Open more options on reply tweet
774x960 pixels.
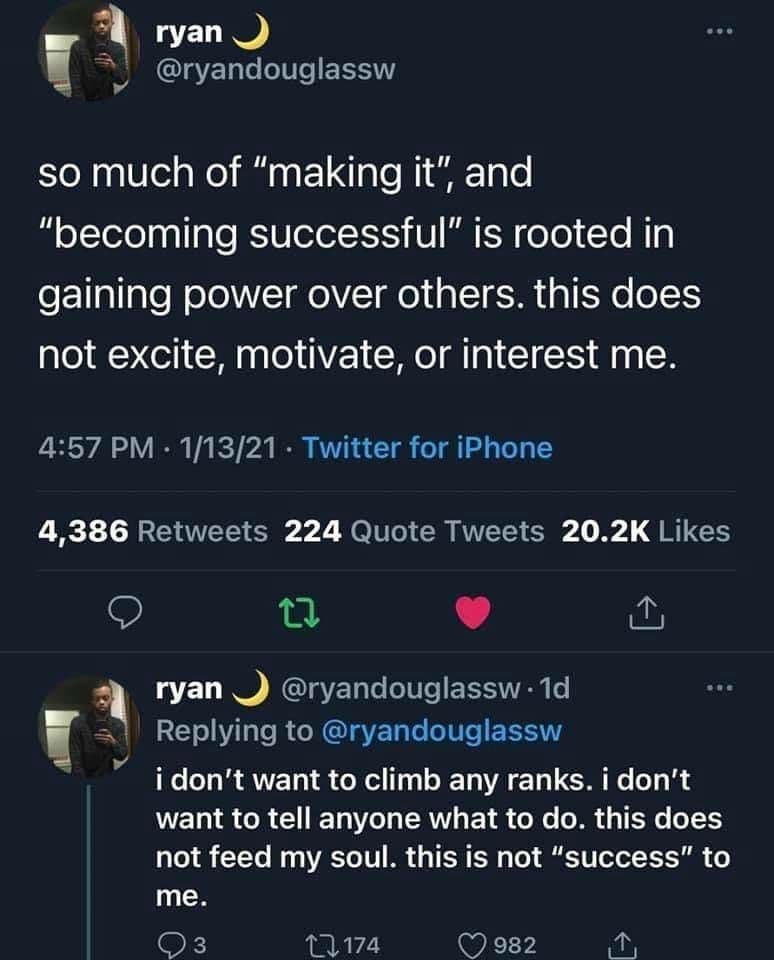coord(718,689)
